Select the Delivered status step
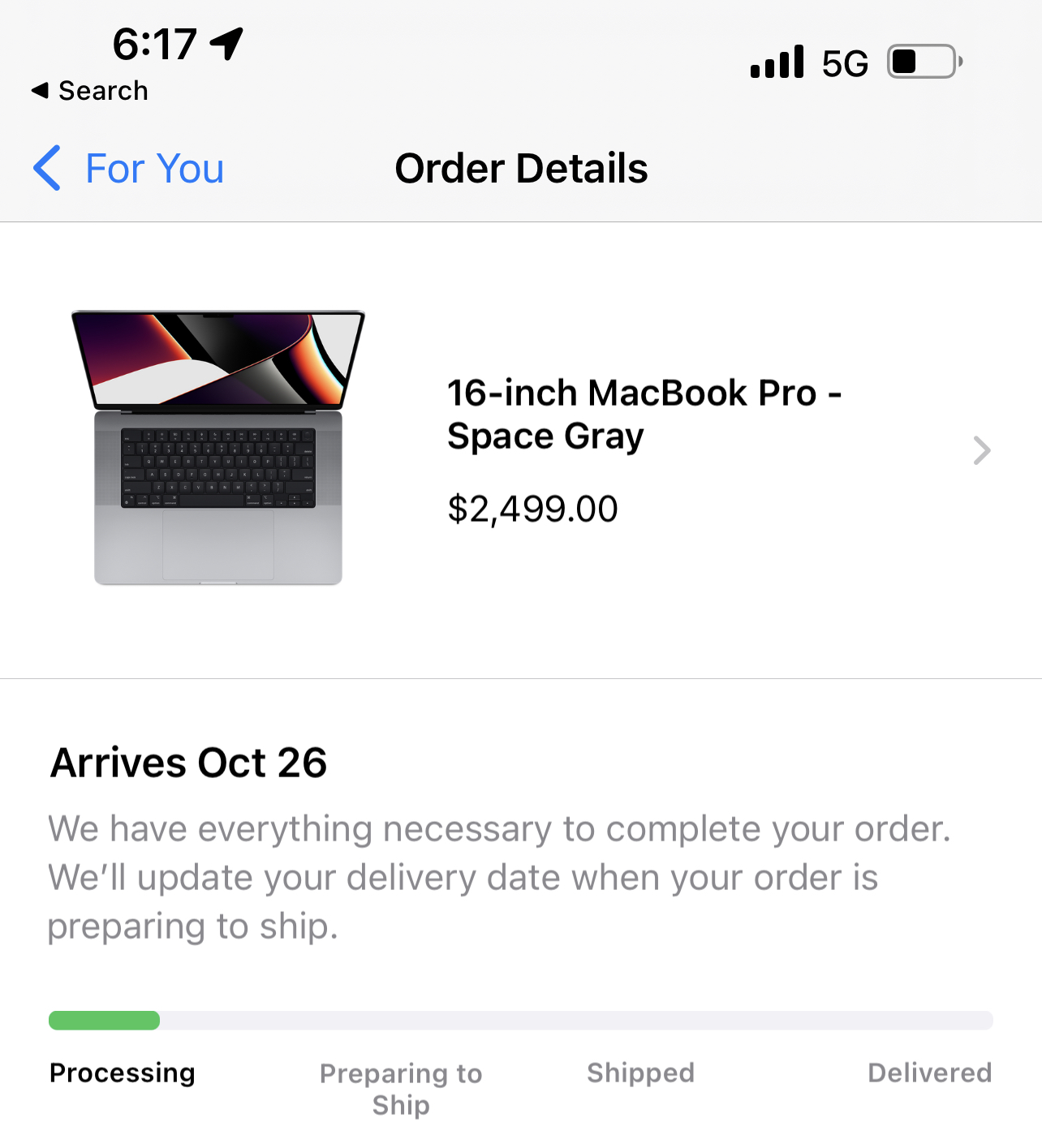Viewport: 1042px width, 1148px height. click(929, 1073)
